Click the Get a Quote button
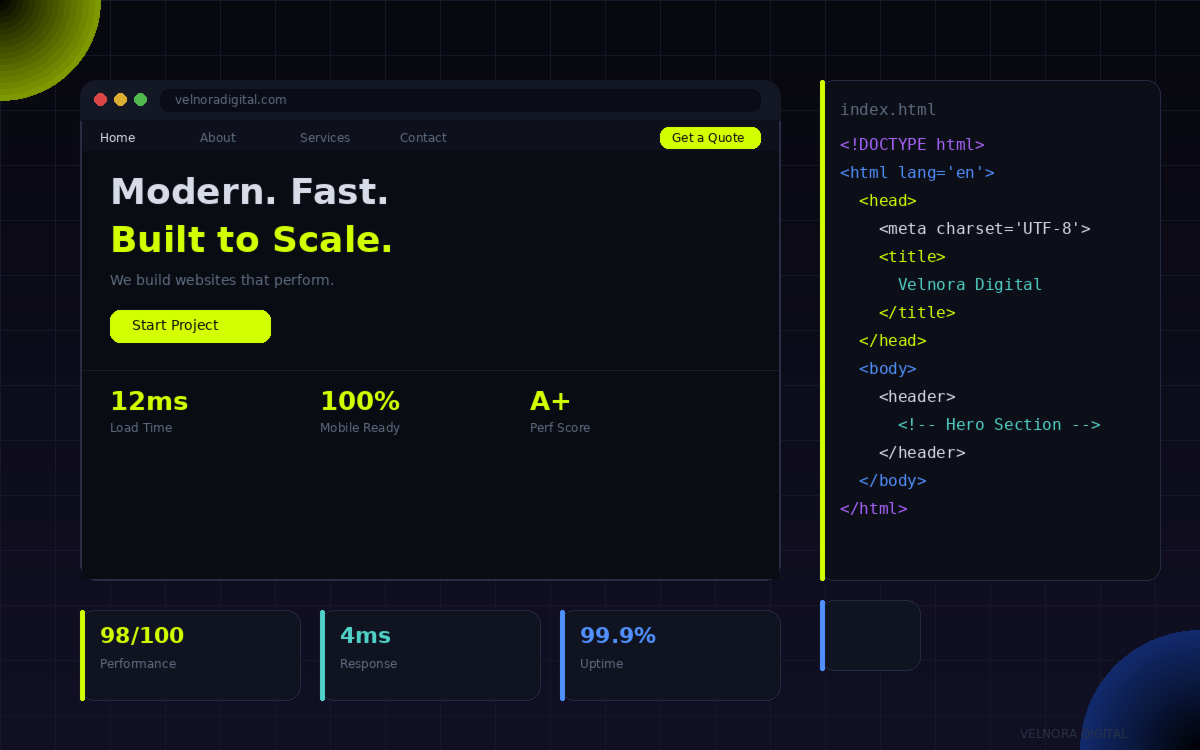The width and height of the screenshot is (1200, 750). (710, 138)
